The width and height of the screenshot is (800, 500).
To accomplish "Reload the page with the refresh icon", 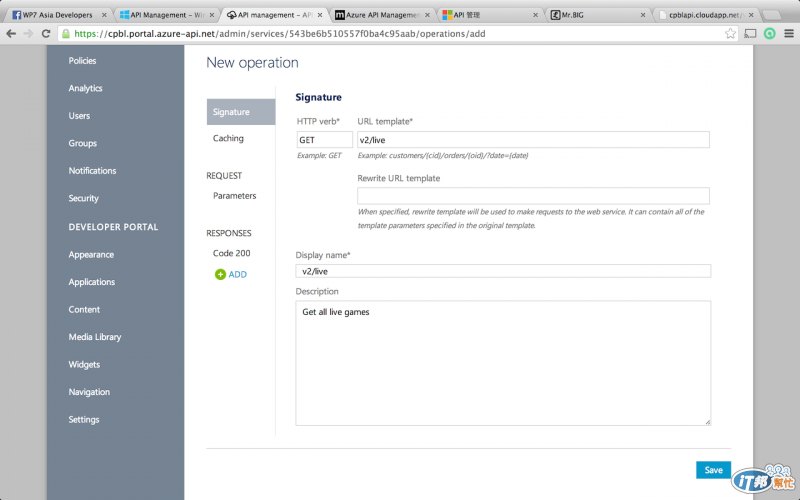I will (46, 34).
